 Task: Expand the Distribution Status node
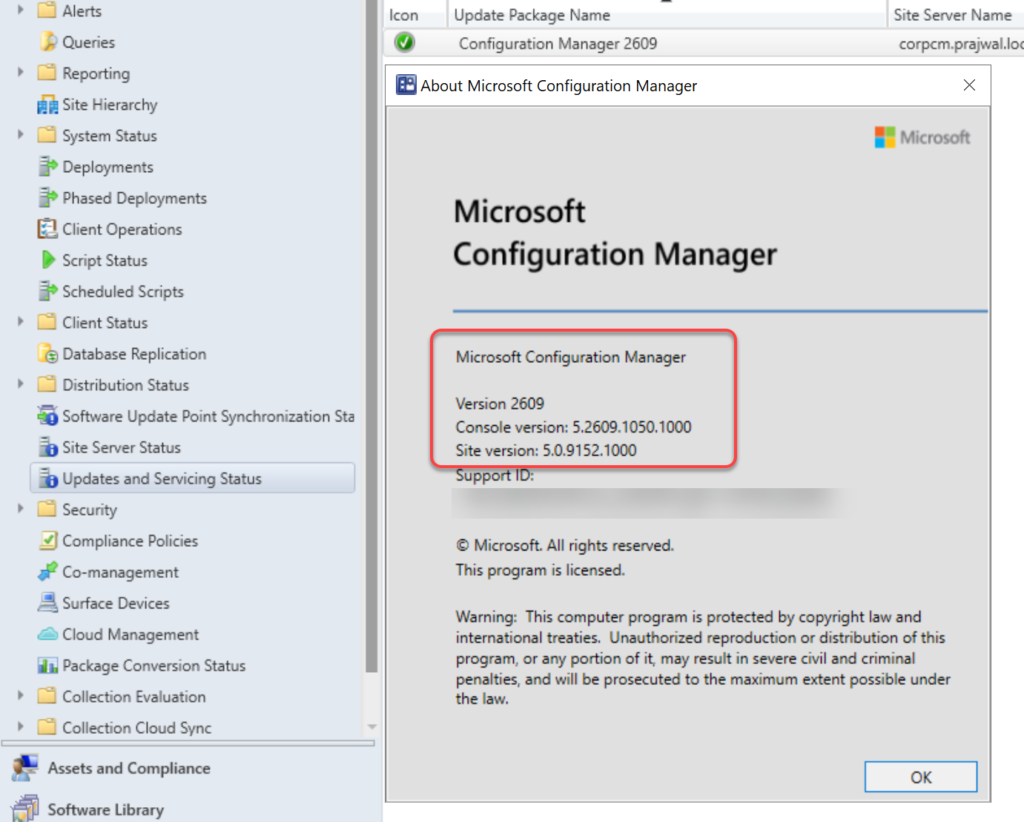point(20,385)
